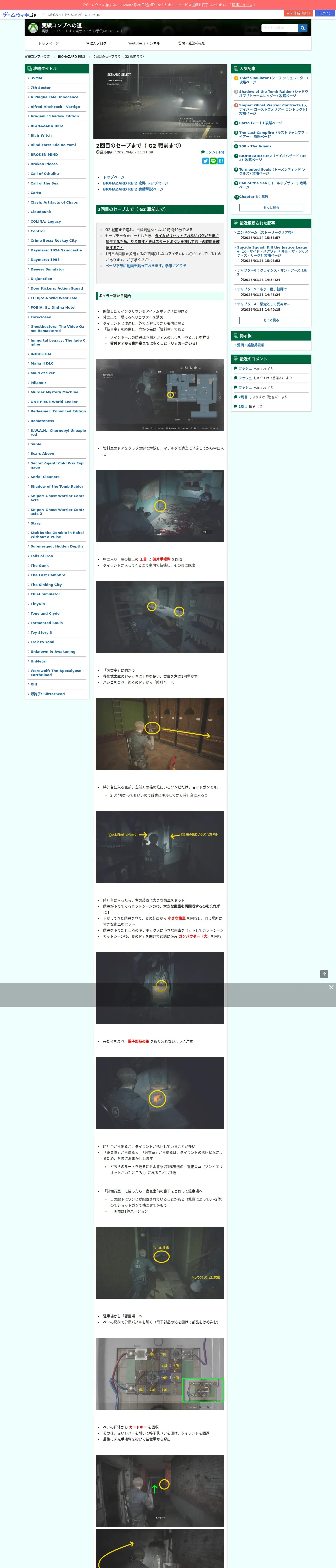Open Toy Story 3 sidebar entry
This screenshot has height=1568, width=336.
[41, 632]
